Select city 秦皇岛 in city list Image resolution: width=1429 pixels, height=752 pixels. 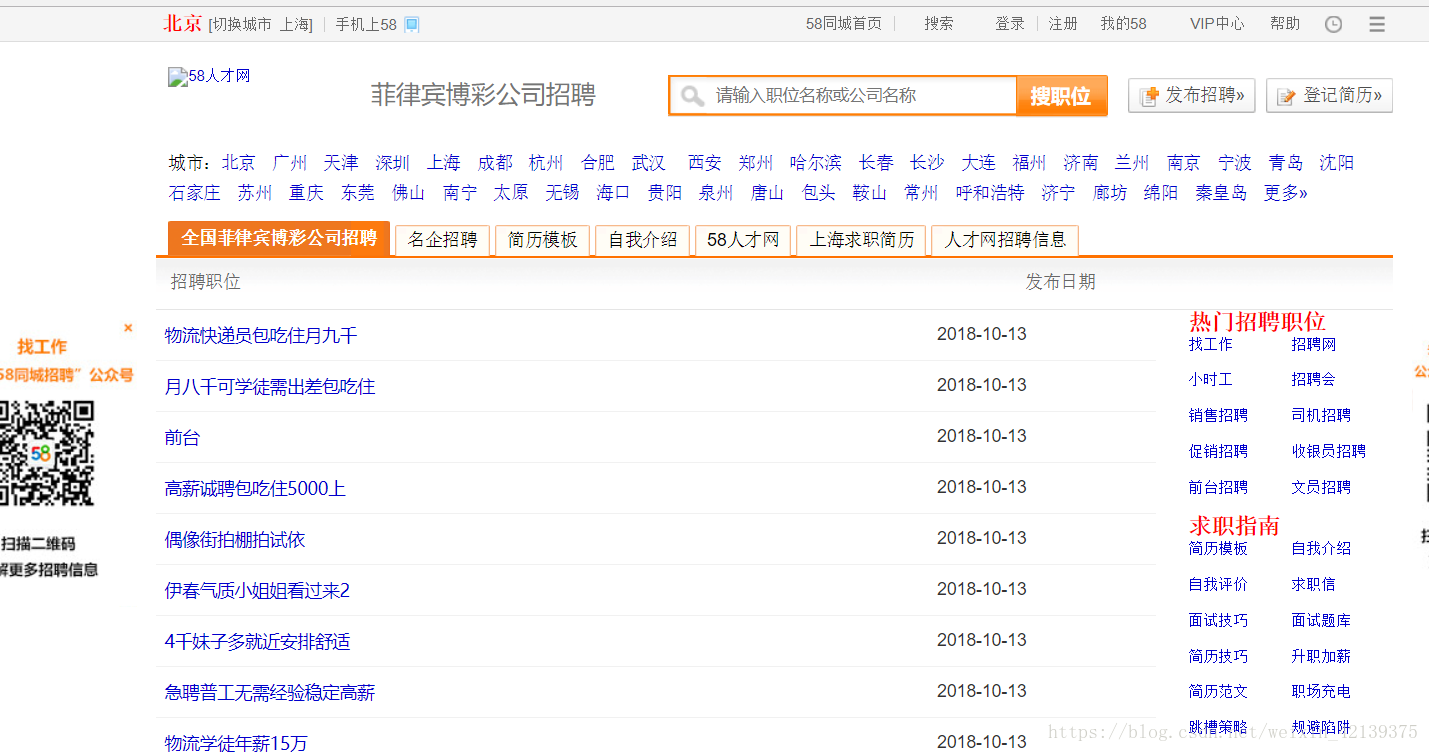point(1221,193)
